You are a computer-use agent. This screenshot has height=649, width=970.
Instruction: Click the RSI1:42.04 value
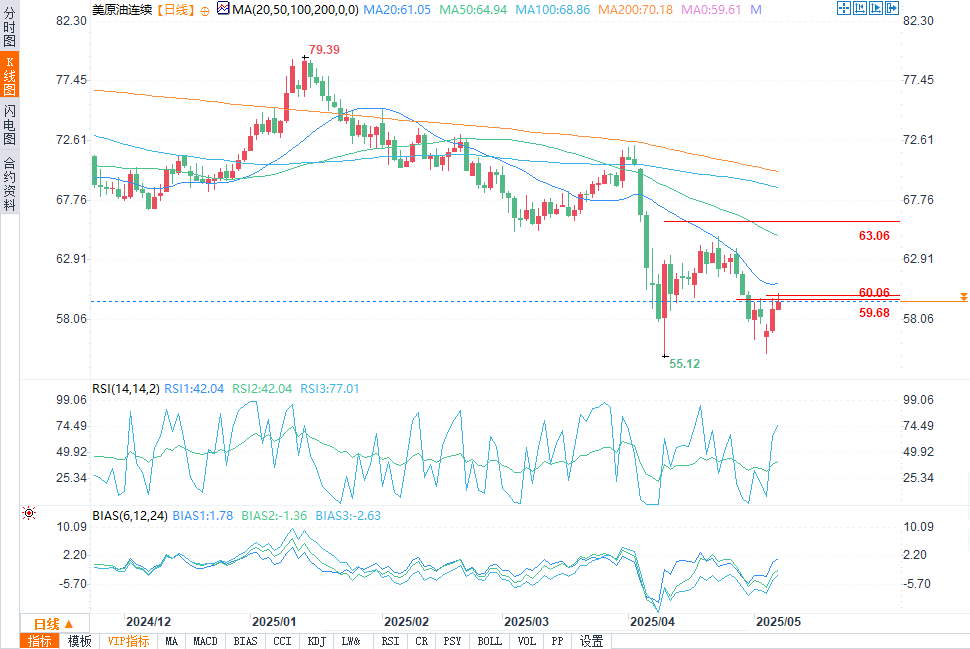tap(194, 389)
